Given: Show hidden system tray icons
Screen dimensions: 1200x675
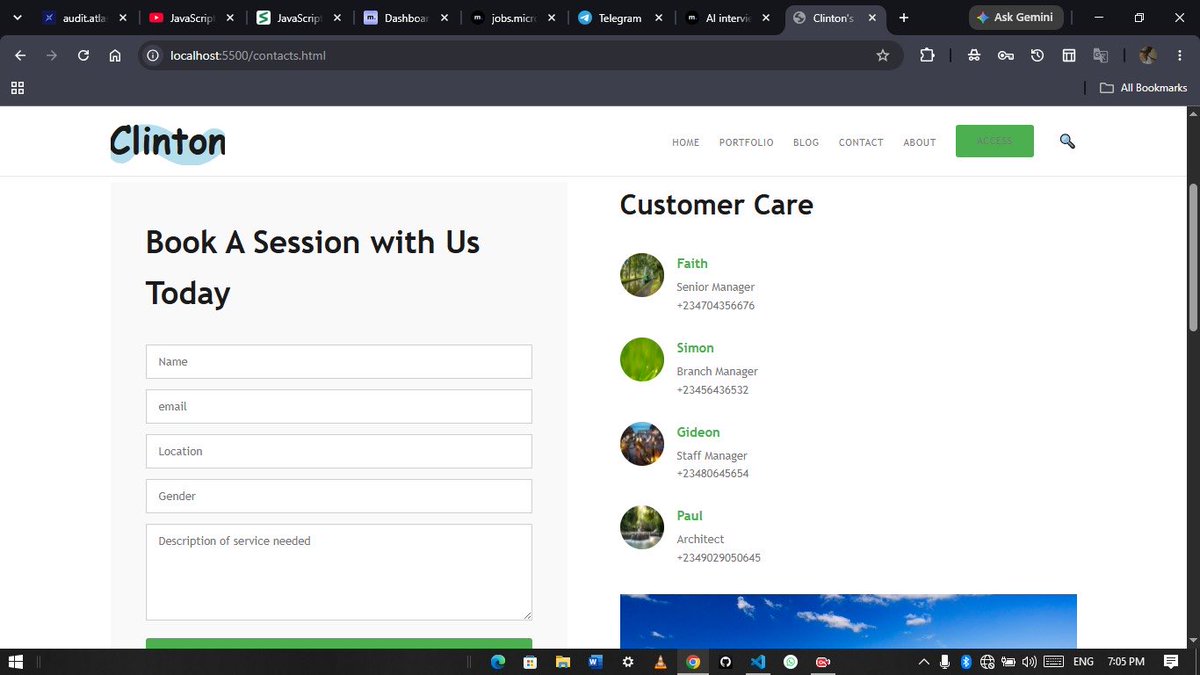Looking at the screenshot, I should tap(924, 662).
